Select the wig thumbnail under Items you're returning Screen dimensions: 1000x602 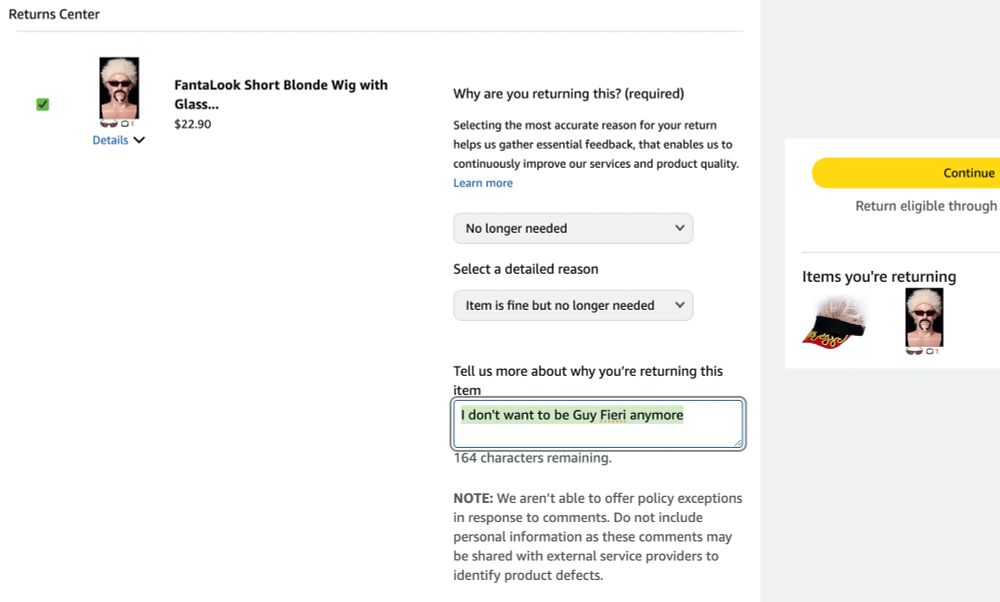[923, 318]
